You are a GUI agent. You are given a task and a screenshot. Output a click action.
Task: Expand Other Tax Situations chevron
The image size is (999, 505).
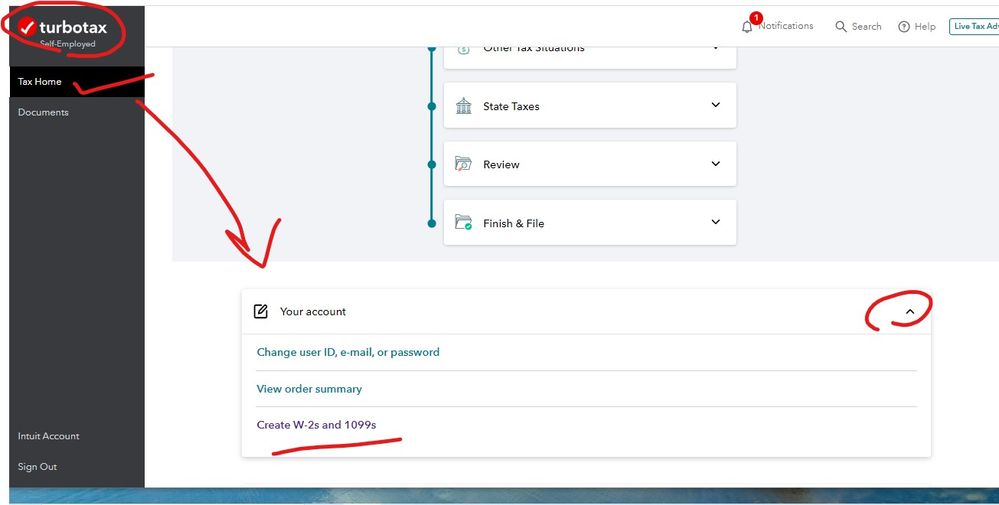point(715,48)
